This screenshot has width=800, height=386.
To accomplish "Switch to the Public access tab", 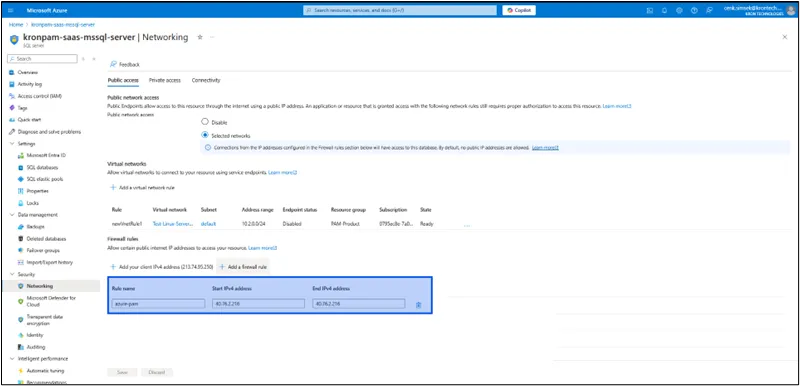I will tap(123, 81).
